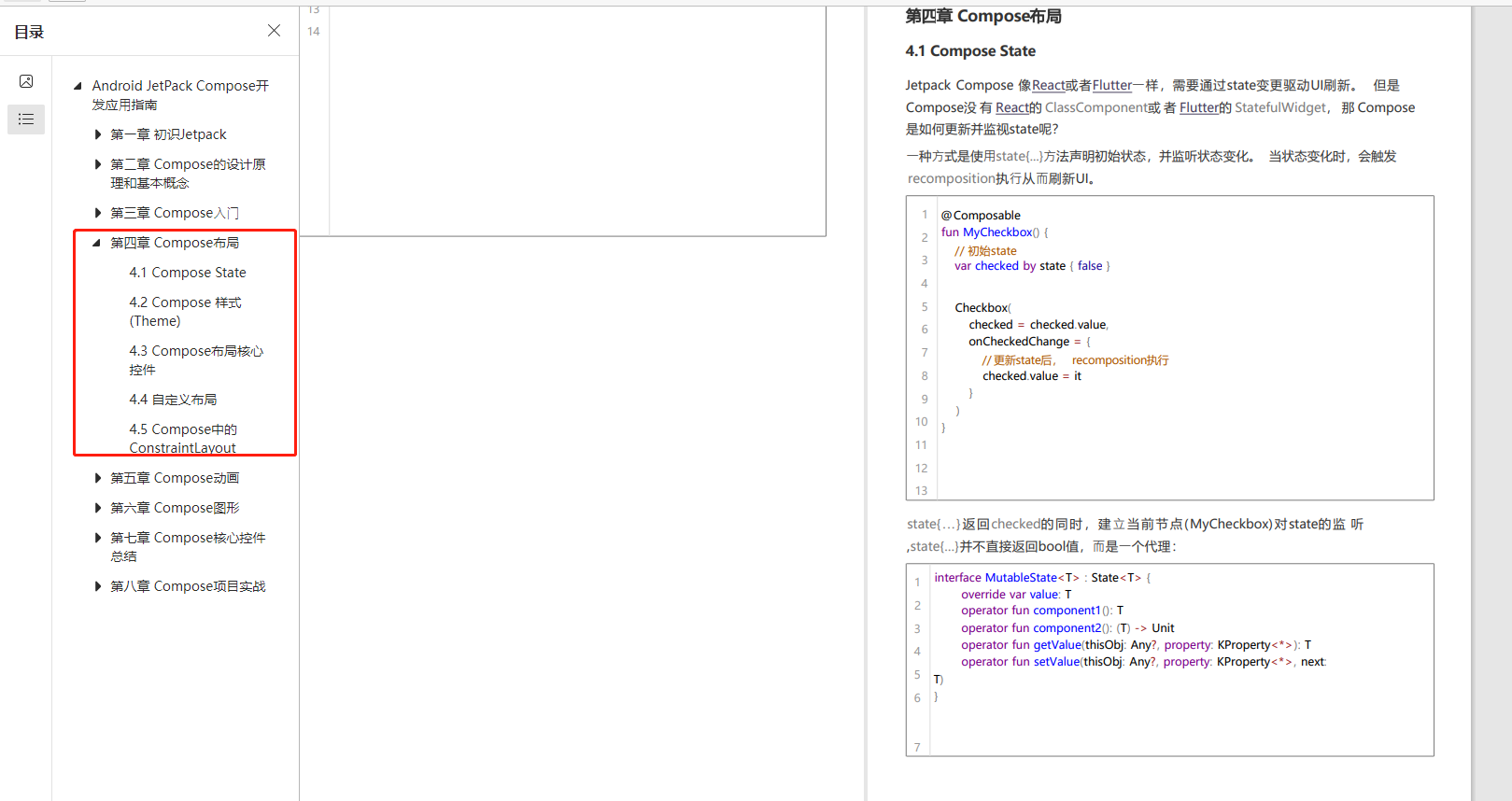The image size is (1512, 801).
Task: Jump to 4.1 Compose State section
Action: [x=188, y=273]
